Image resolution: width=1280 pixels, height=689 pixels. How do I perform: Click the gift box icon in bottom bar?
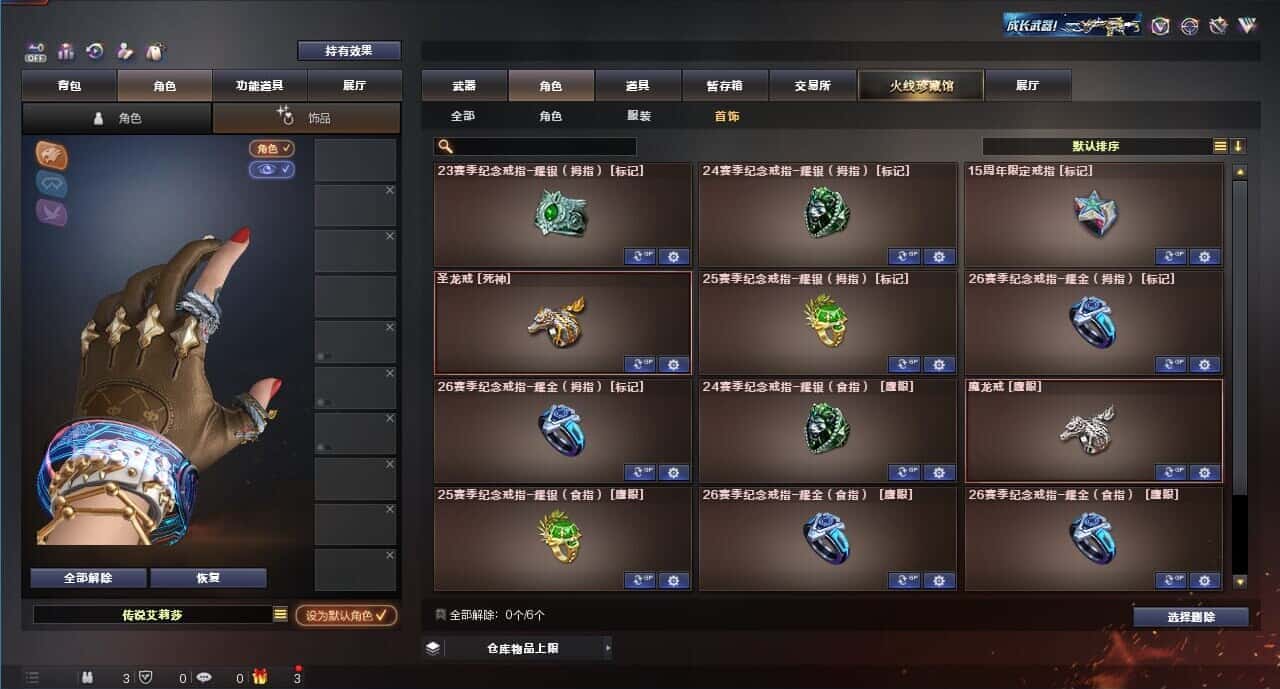(260, 678)
